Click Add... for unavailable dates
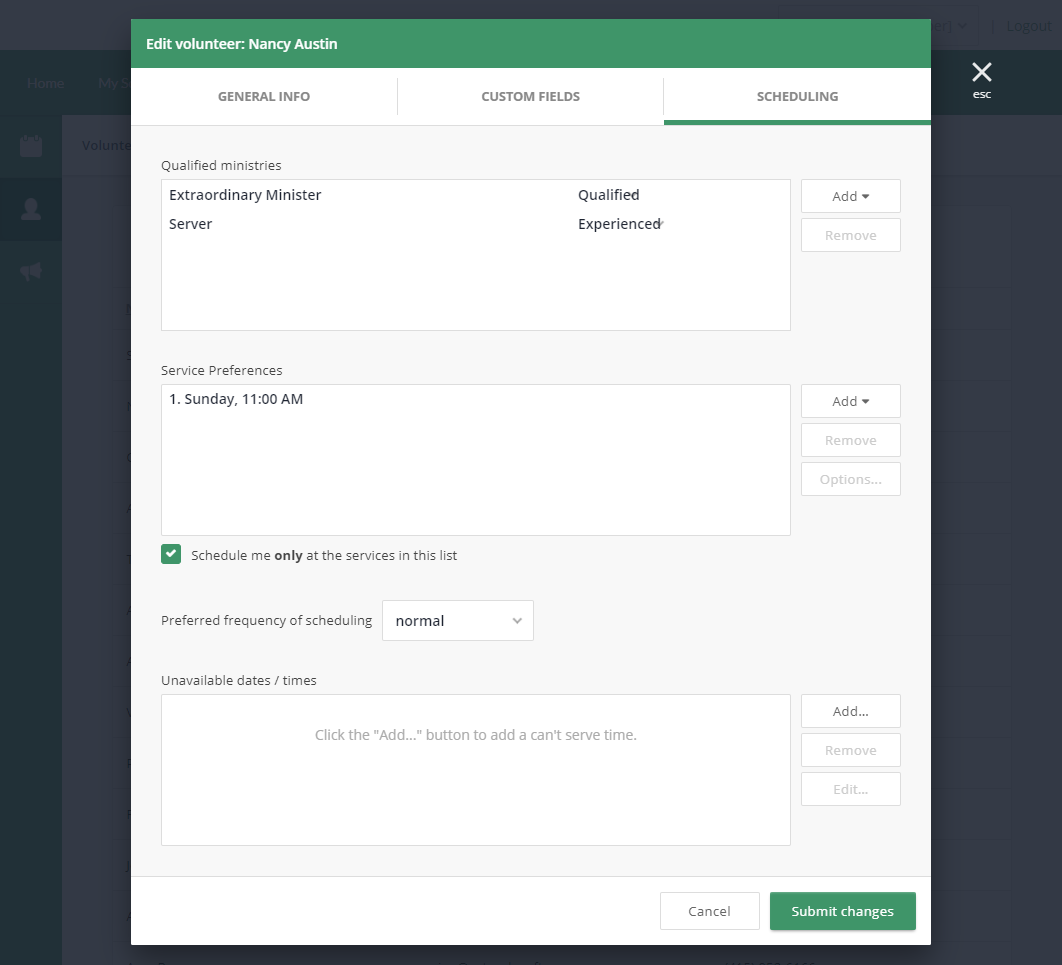The width and height of the screenshot is (1062, 965). pyautogui.click(x=850, y=711)
